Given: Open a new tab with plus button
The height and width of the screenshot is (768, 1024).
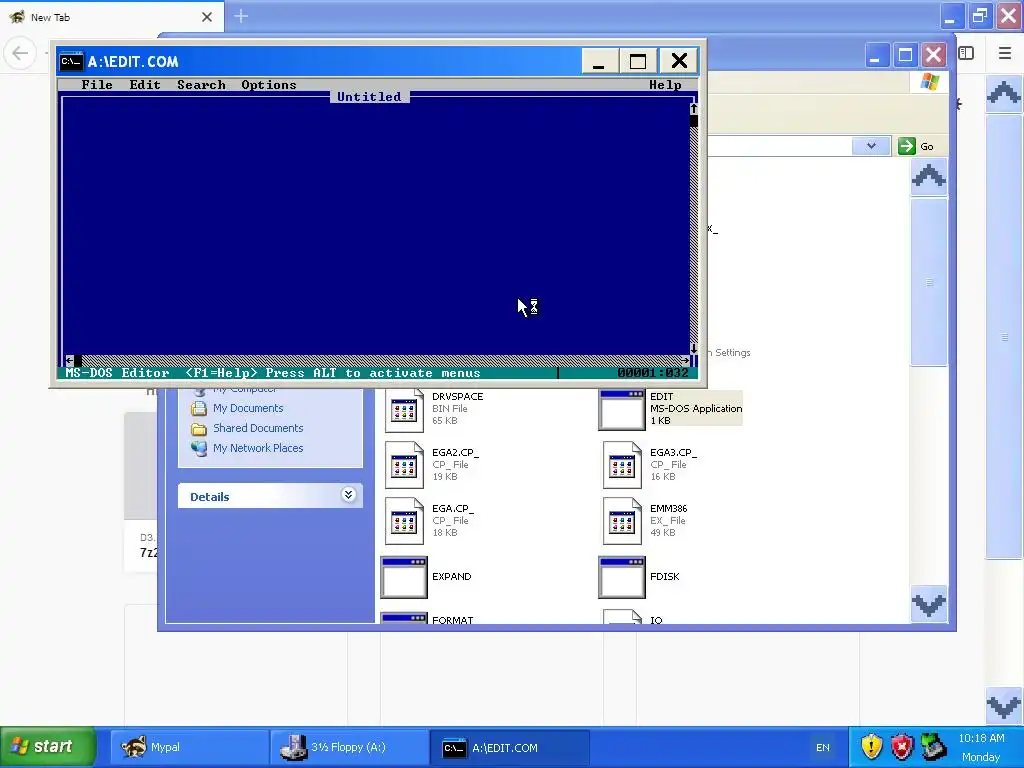Looking at the screenshot, I should [x=241, y=16].
